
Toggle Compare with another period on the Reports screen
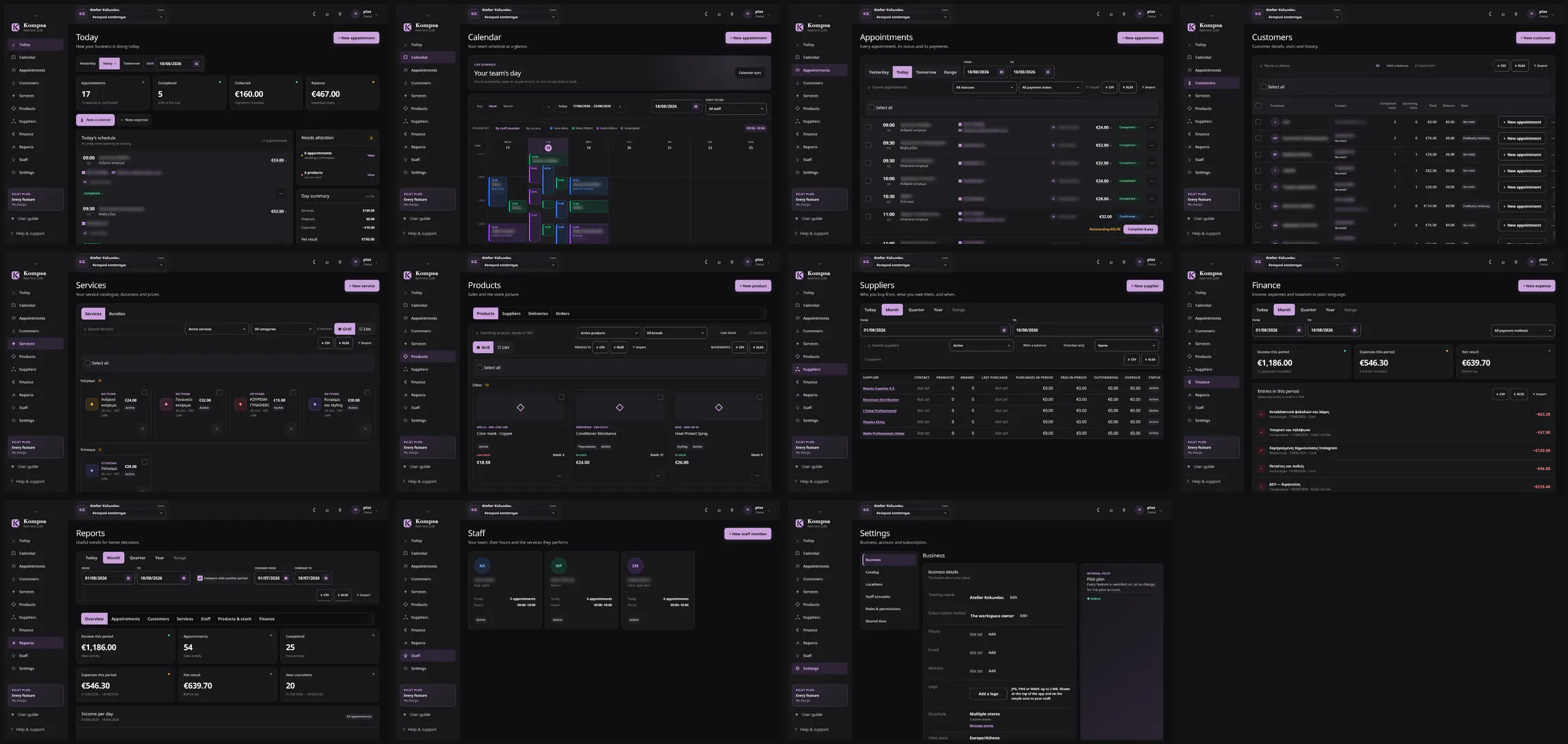point(200,578)
